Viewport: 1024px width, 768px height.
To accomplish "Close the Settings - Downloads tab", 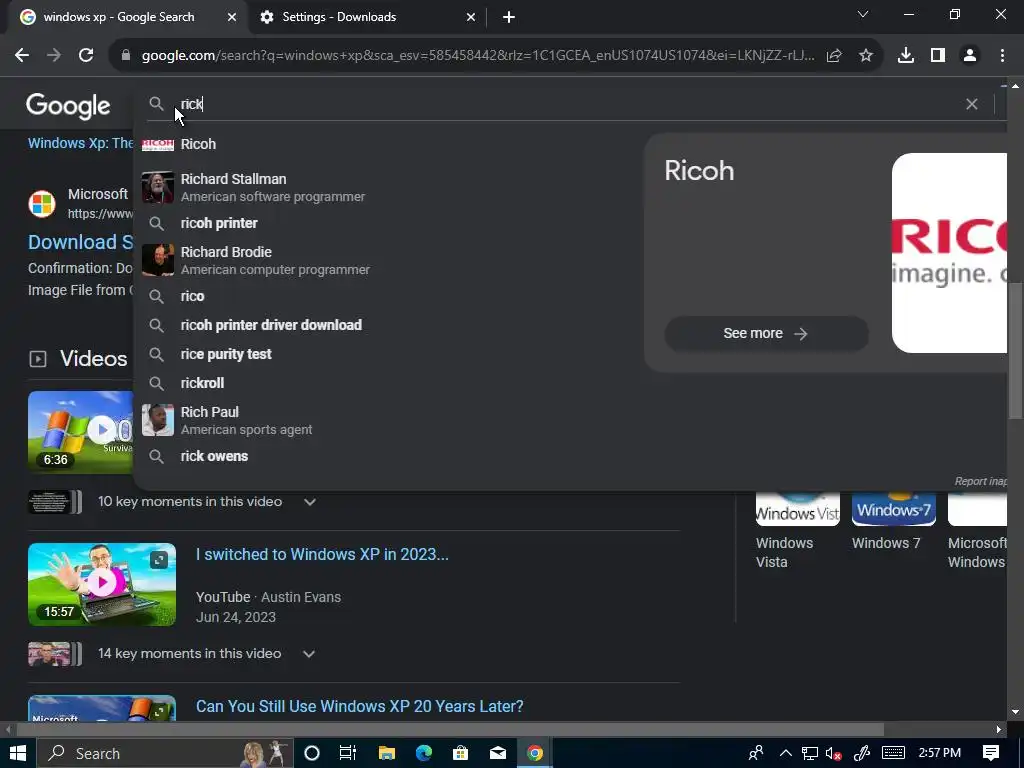I will [471, 18].
